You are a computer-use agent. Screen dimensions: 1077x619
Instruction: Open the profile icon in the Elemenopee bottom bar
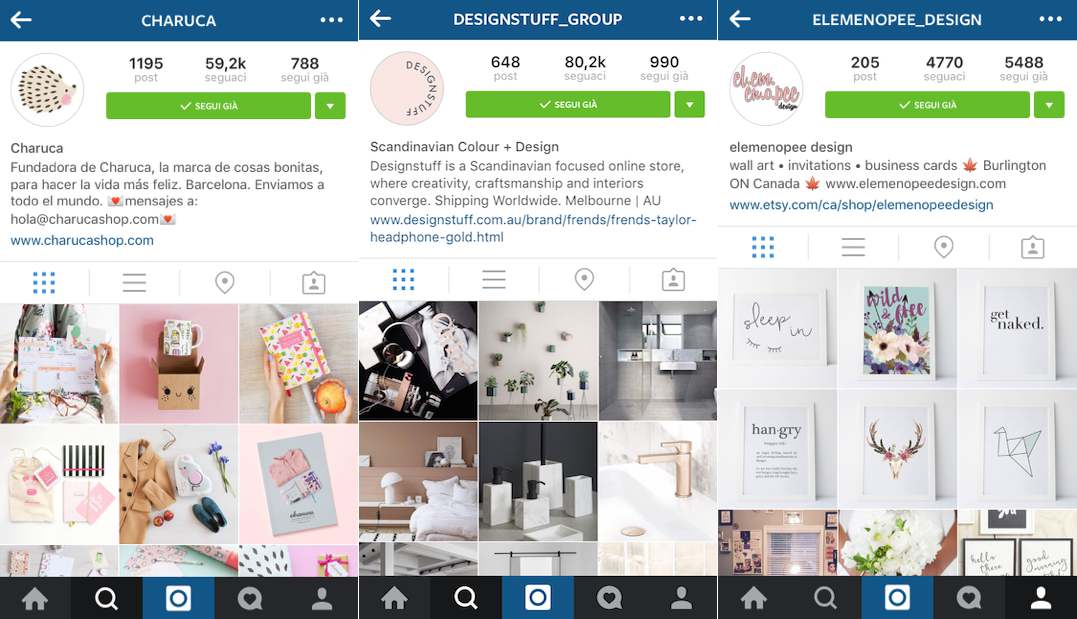pos(1041,598)
